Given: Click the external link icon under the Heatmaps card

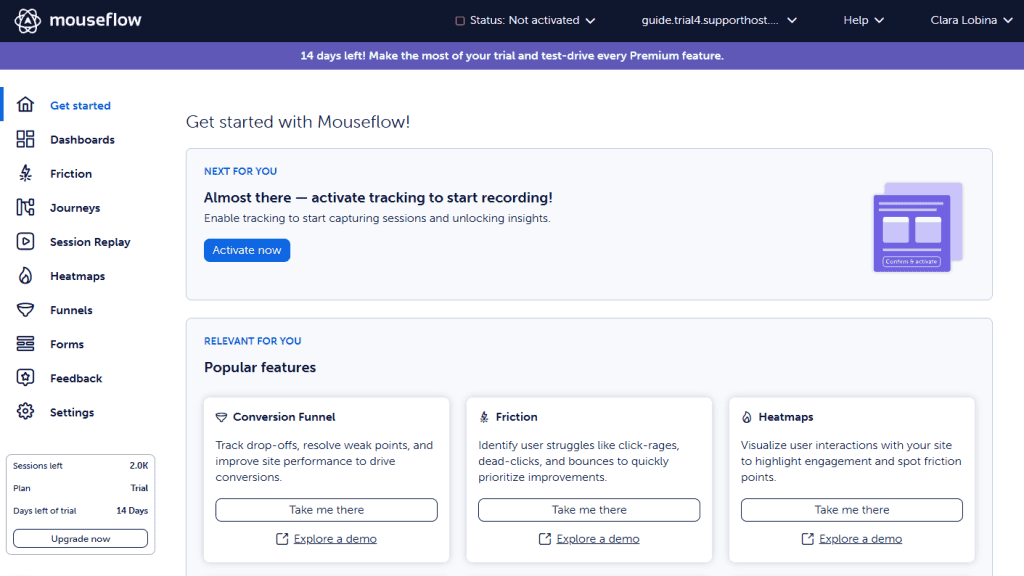Looking at the screenshot, I should point(807,539).
